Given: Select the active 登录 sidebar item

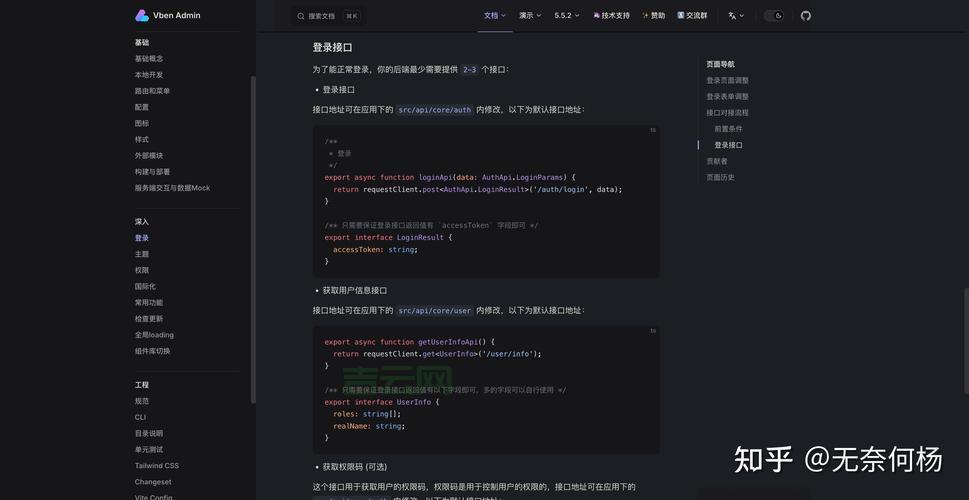Looking at the screenshot, I should 142,238.
